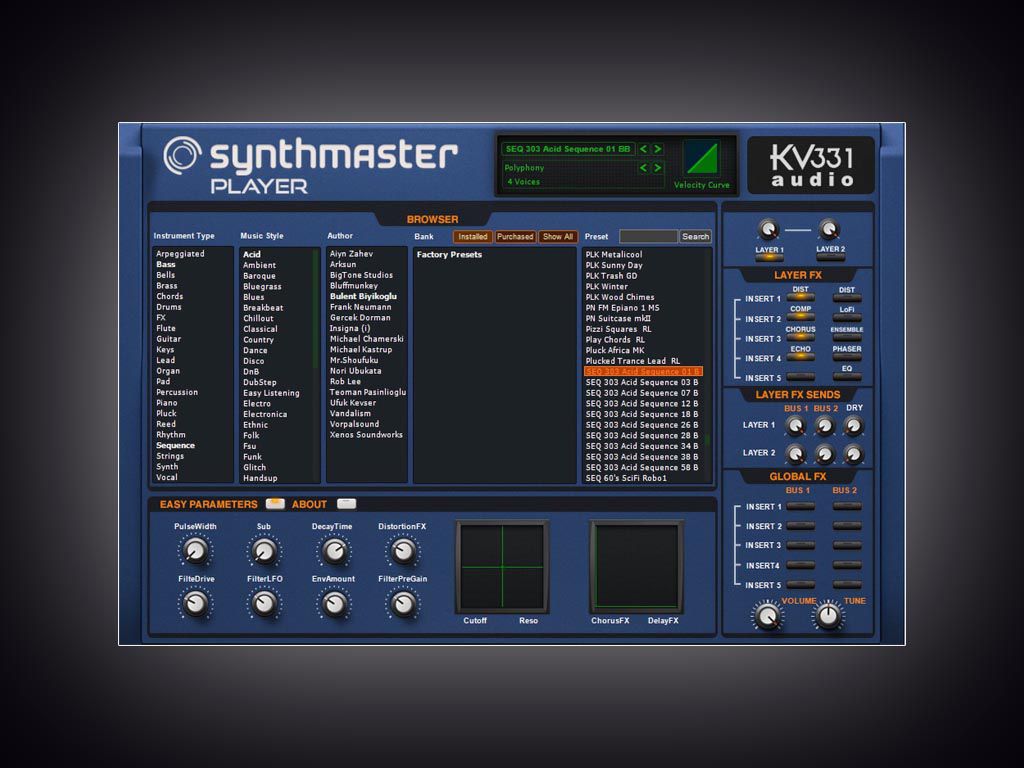
Task: Click the preset search input field
Action: [x=648, y=236]
